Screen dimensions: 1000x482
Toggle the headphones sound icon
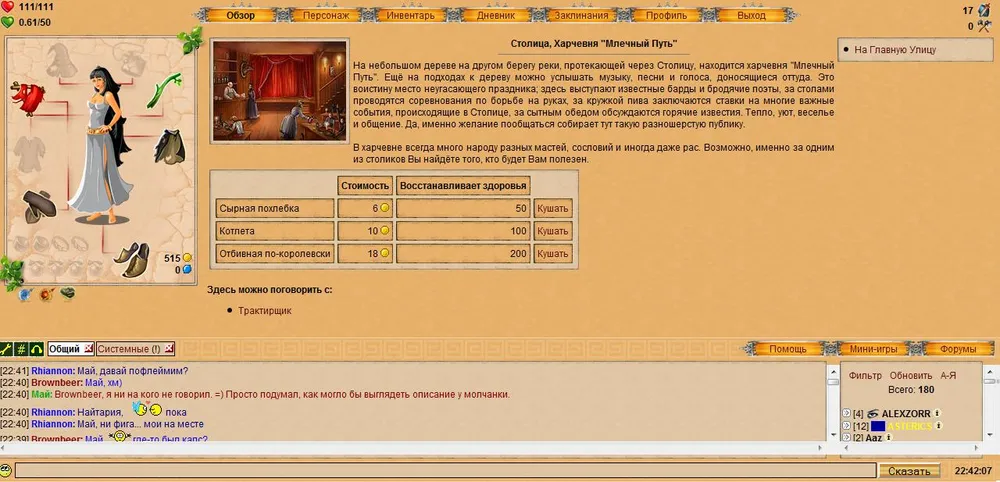(36, 349)
